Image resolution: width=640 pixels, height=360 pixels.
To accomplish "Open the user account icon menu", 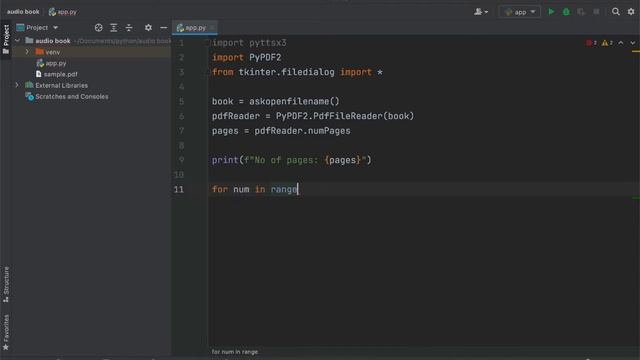I will tap(481, 12).
